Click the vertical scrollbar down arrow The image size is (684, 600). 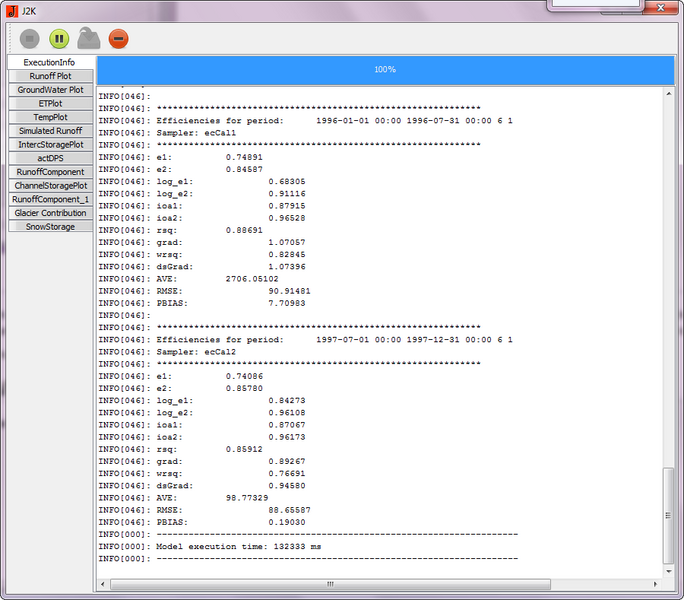(669, 569)
